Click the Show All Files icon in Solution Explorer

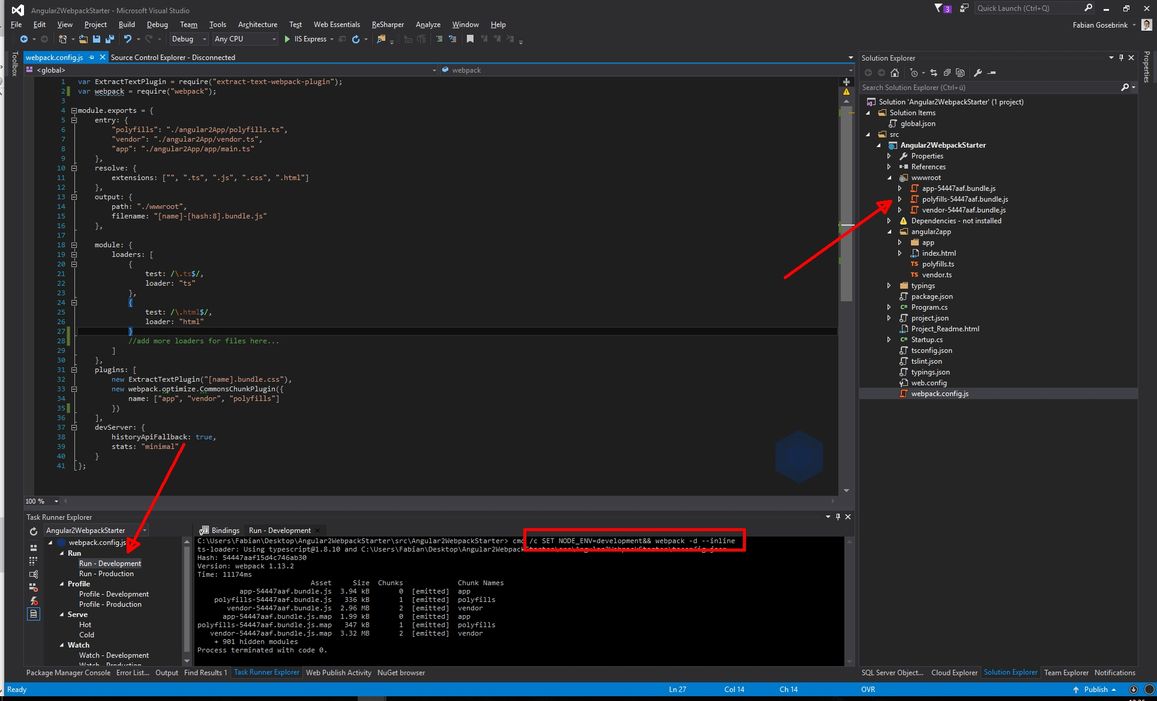[959, 72]
